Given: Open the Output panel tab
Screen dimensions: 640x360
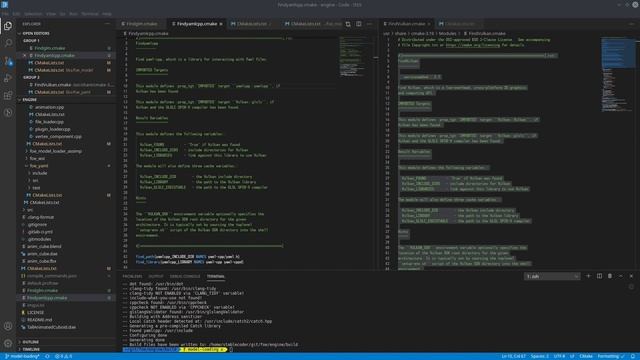Looking at the screenshot, I should tap(156, 276).
